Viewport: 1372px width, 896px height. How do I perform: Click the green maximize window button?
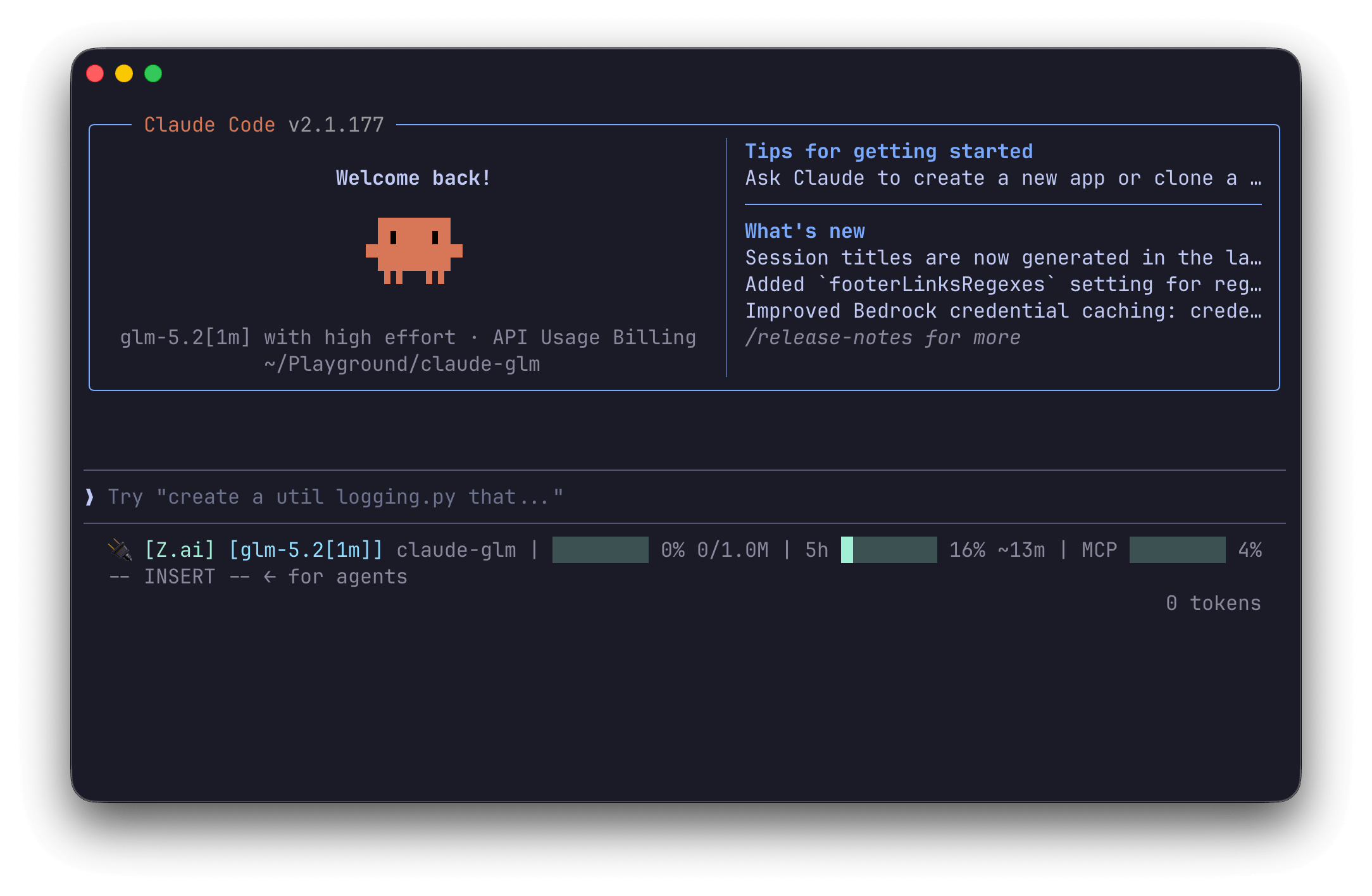[x=153, y=74]
